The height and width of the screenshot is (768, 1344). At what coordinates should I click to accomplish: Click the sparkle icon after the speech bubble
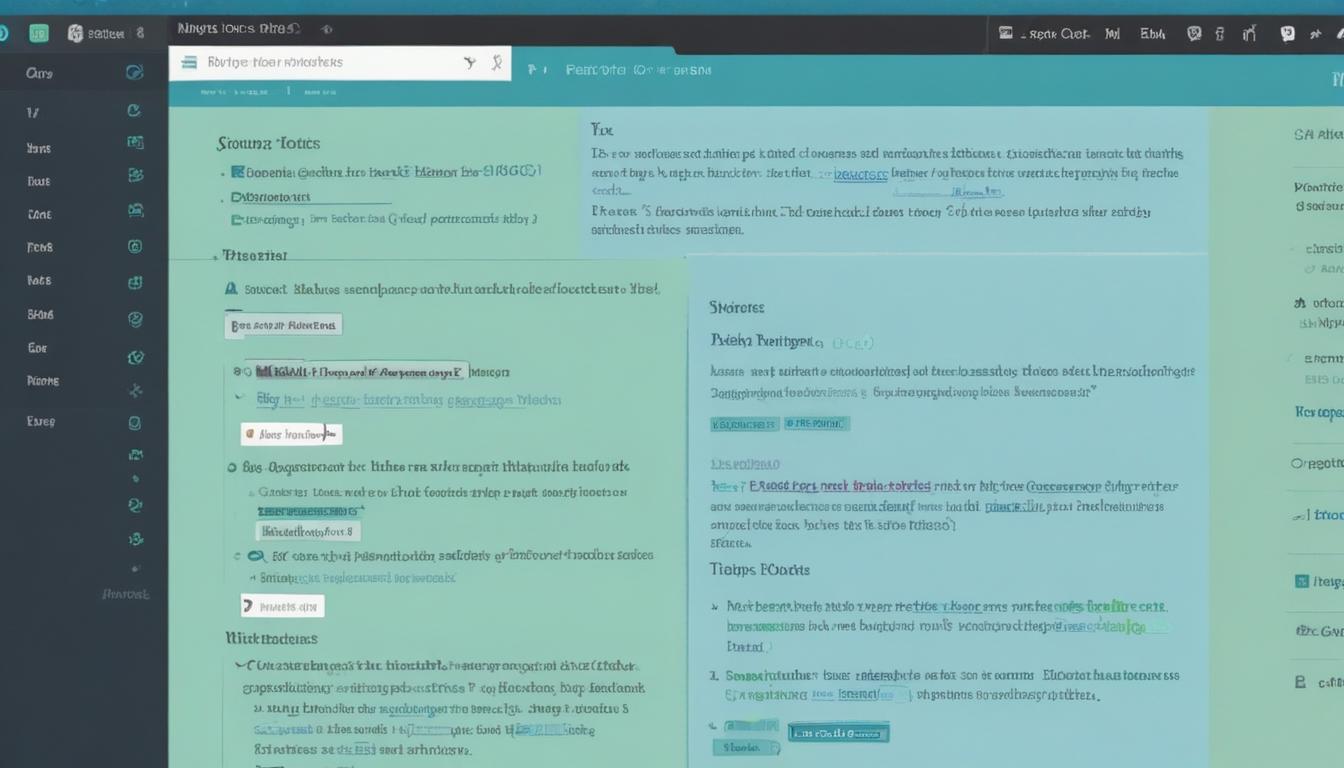(x=1315, y=33)
